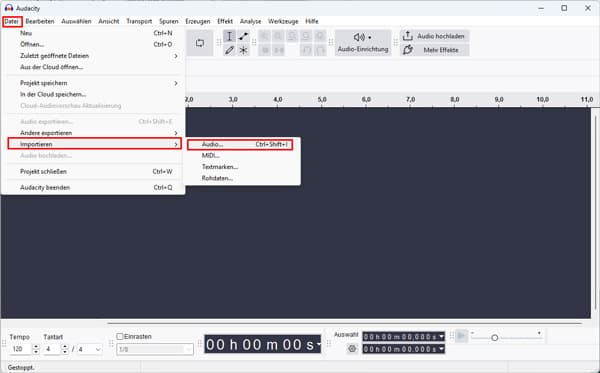This screenshot has height=373, width=600.
Task: Open the Erzeugen menu
Action: (198, 21)
